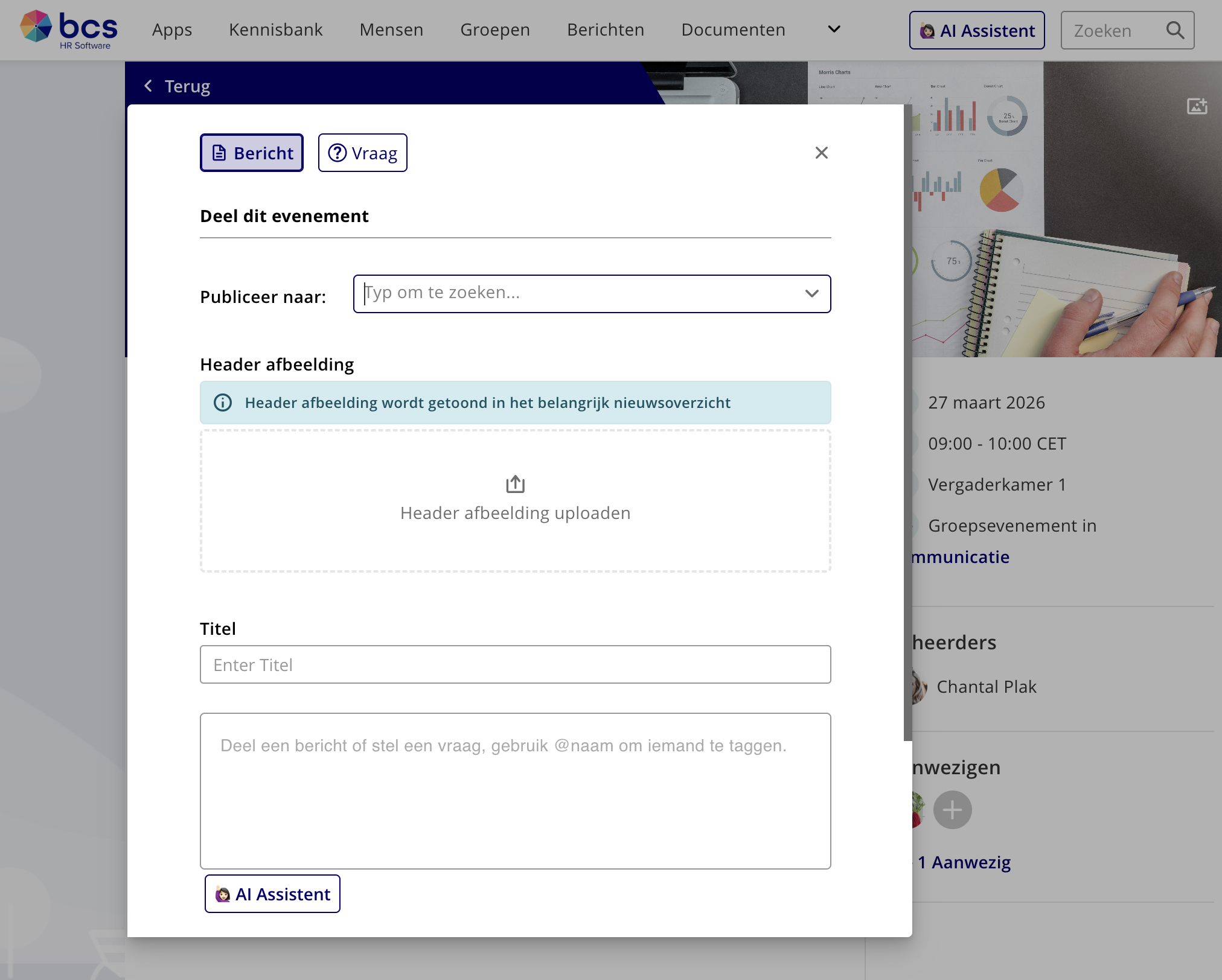Click the back chevron icon beside Terug
This screenshot has width=1222, height=980.
pyautogui.click(x=149, y=86)
